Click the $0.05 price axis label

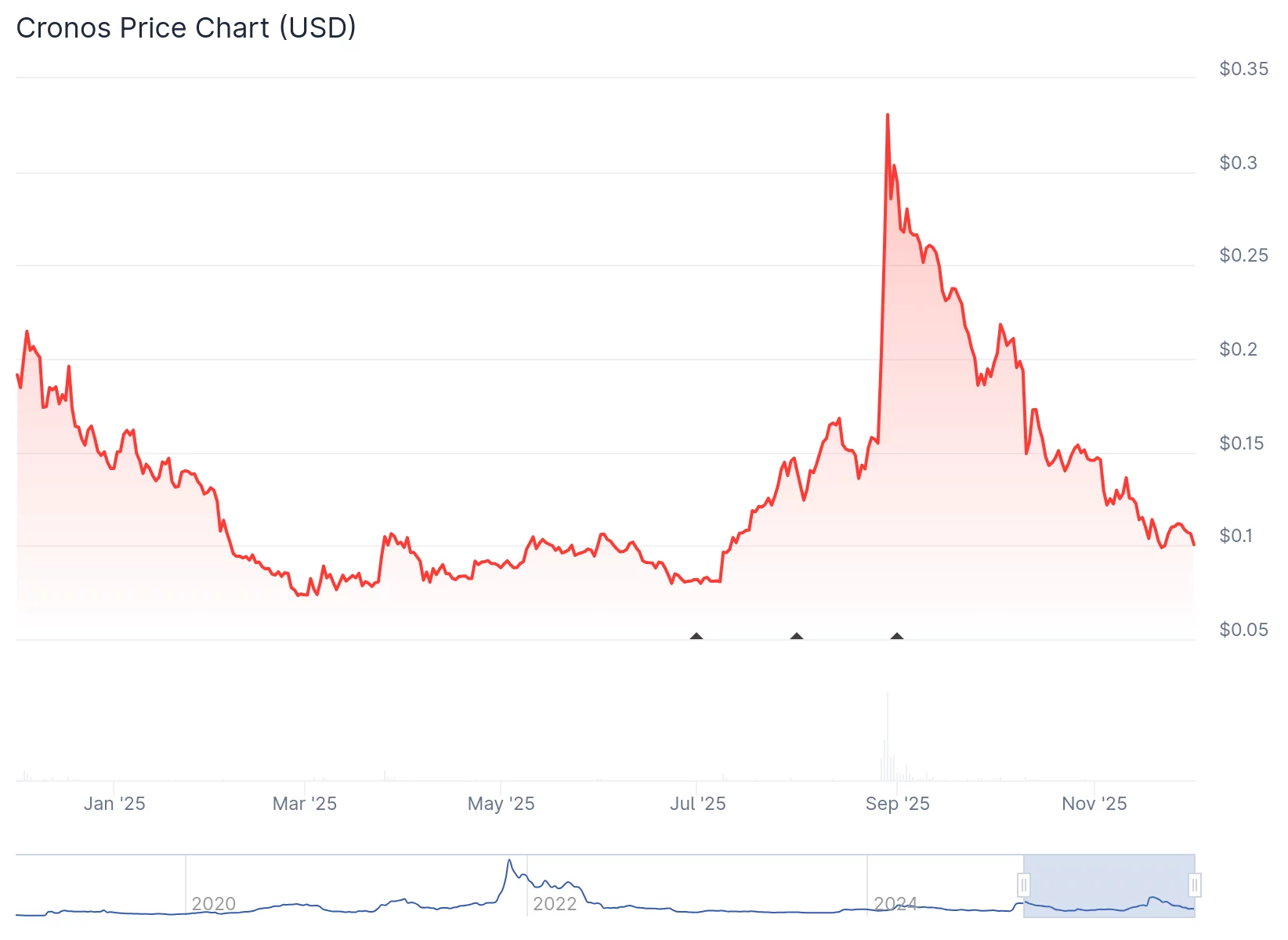(x=1243, y=630)
